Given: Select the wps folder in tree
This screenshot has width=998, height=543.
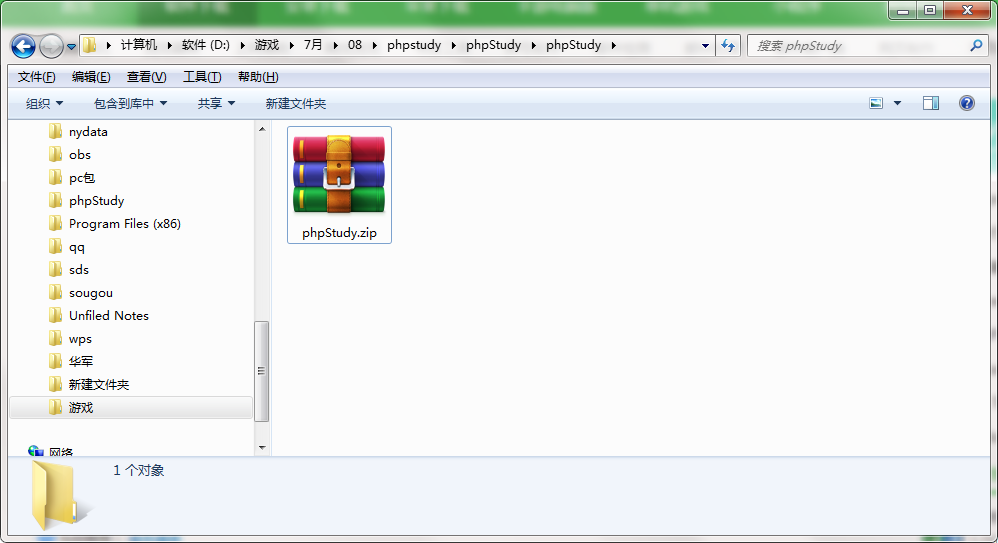Looking at the screenshot, I should (x=80, y=339).
